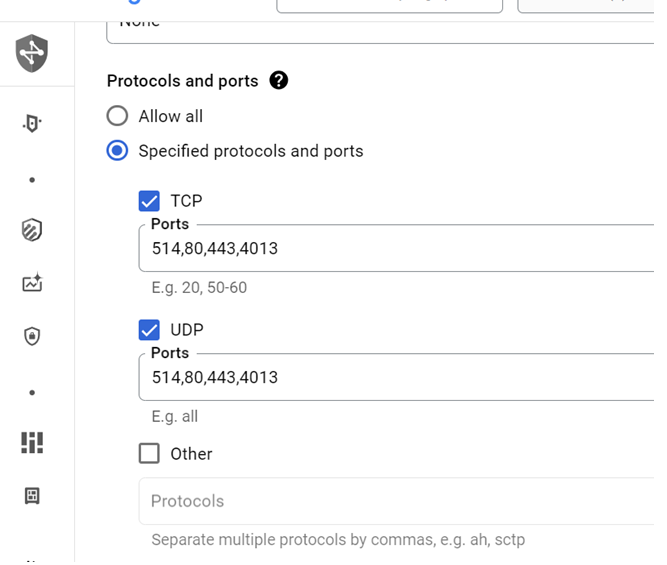This screenshot has height=565, width=667.
Task: Click the TCP Ports input field
Action: [x=400, y=248]
